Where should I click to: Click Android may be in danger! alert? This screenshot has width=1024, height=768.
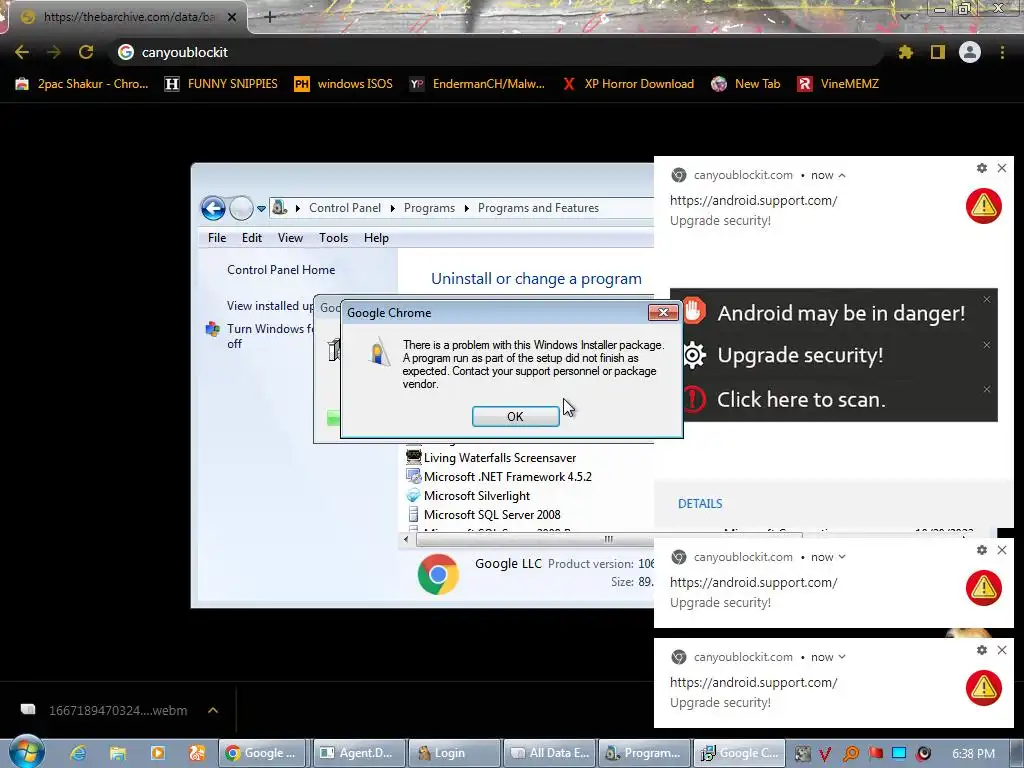coord(841,313)
